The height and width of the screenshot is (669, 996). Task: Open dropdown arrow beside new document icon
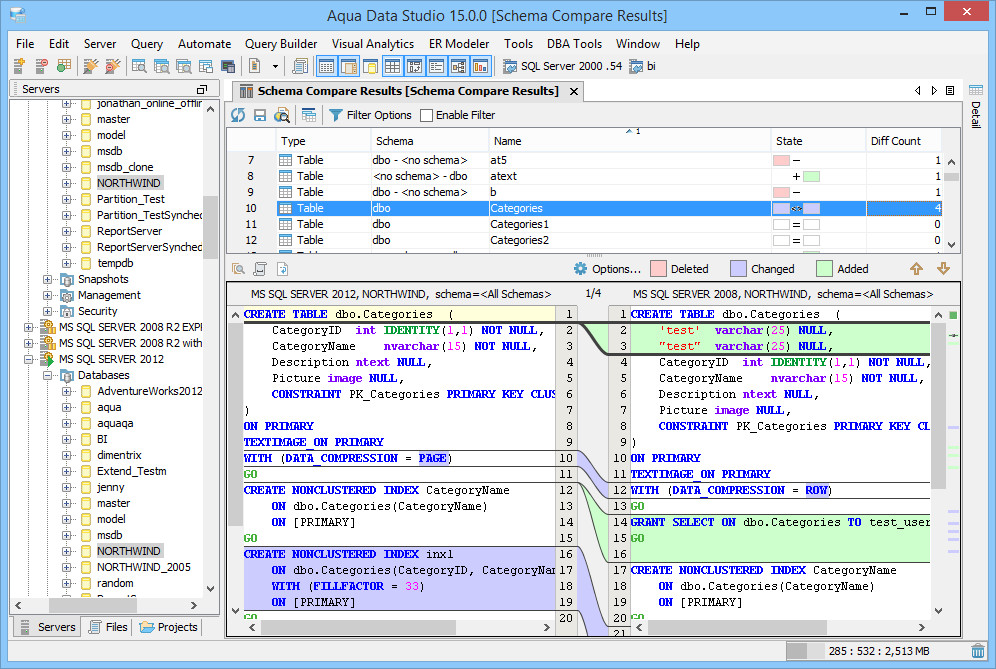tap(275, 66)
